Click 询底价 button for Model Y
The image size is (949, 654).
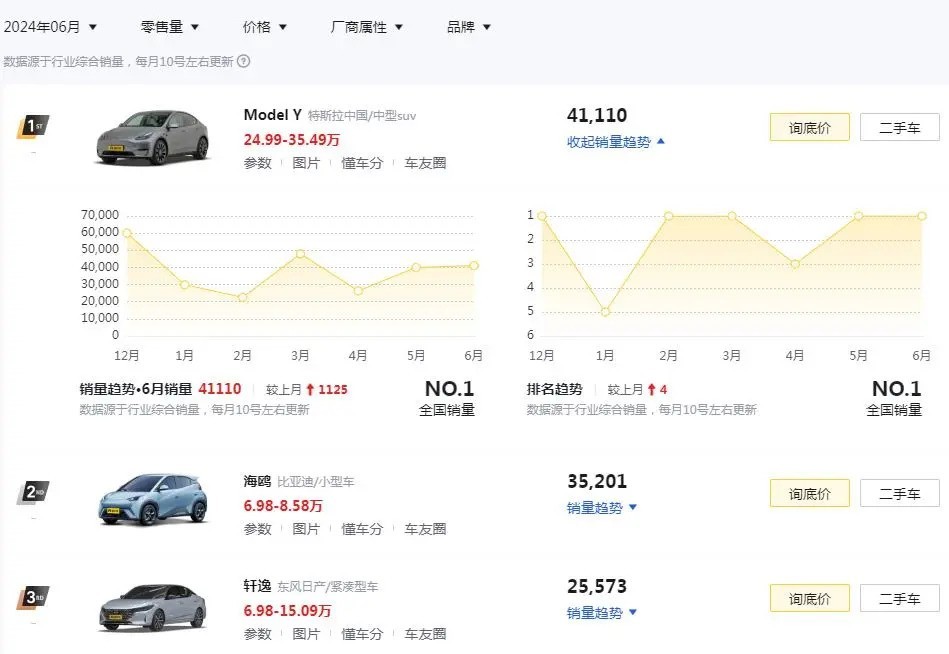tap(809, 127)
